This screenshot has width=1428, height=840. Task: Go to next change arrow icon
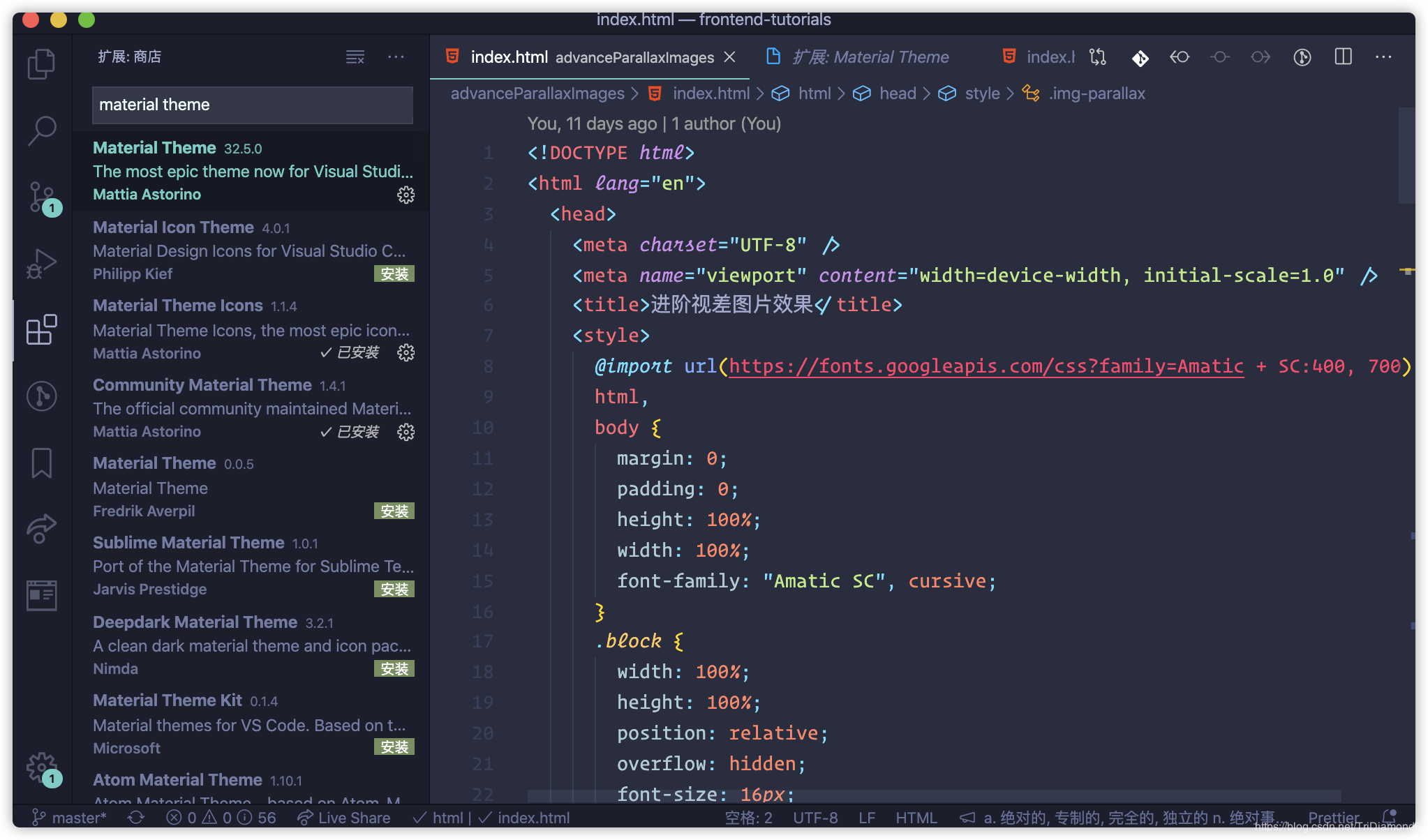[x=1260, y=57]
